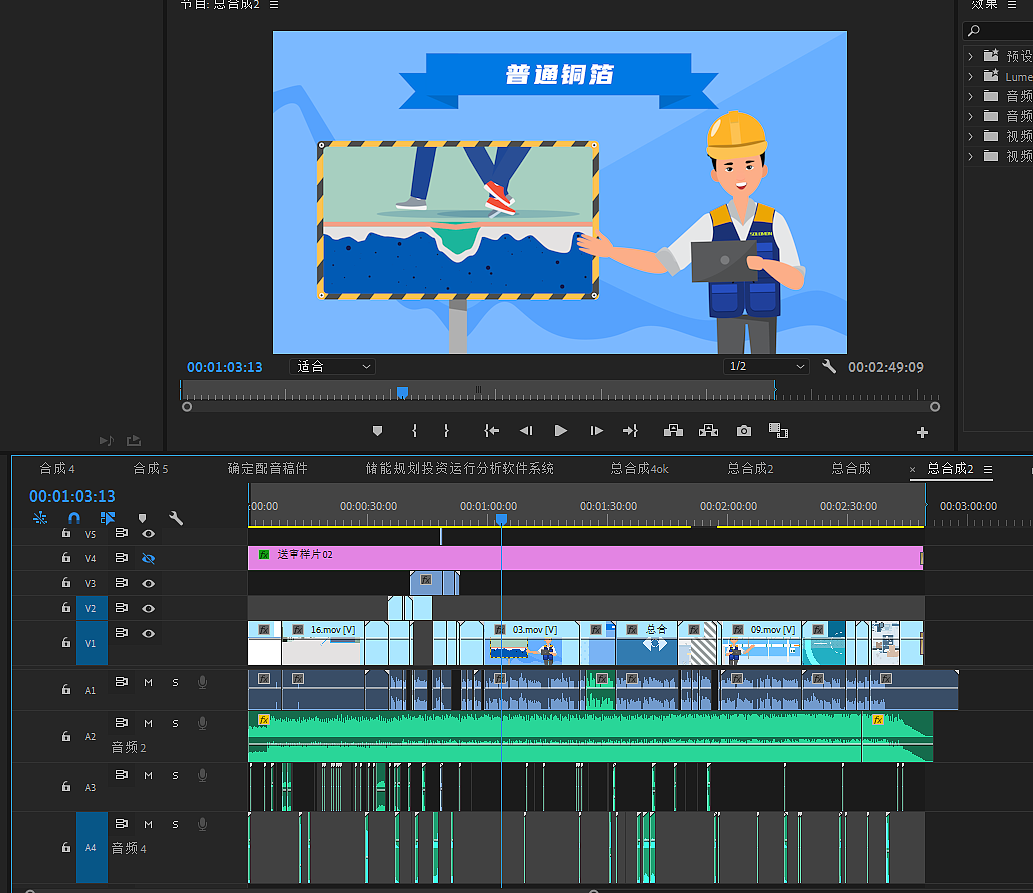Target the V2 track header
The height and width of the screenshot is (893, 1033).
click(x=91, y=608)
